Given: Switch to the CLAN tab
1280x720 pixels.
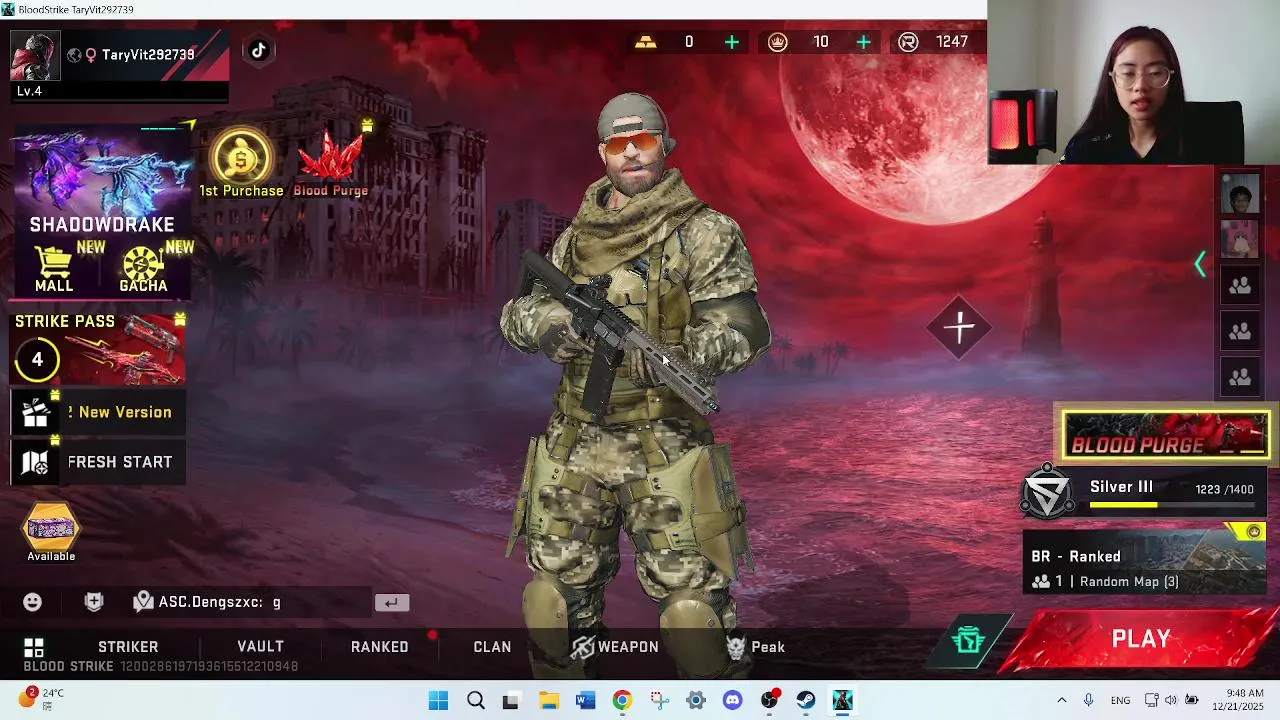Looking at the screenshot, I should (x=492, y=647).
